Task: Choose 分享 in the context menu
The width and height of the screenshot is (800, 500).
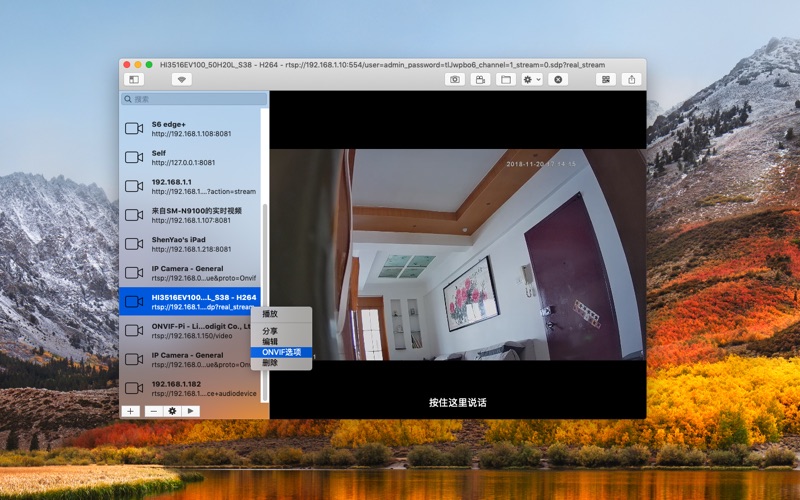Action: pyautogui.click(x=270, y=331)
